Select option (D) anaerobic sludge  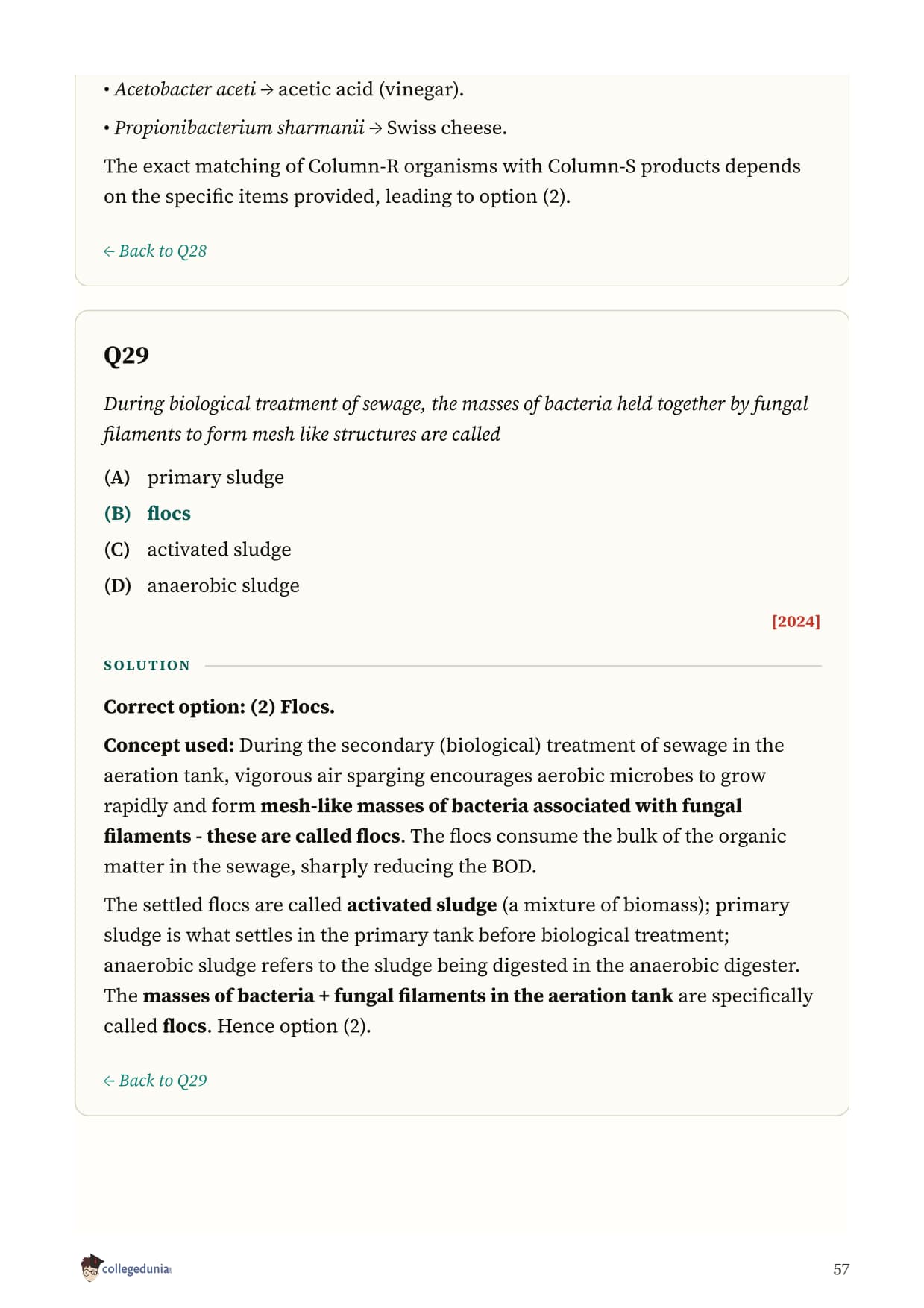pyautogui.click(x=201, y=585)
